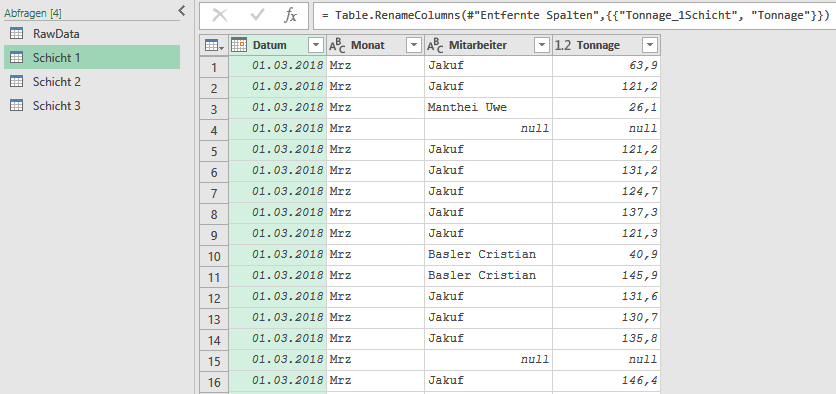The image size is (836, 394).
Task: Collapse the Abfragen queries pane
Action: 181,10
